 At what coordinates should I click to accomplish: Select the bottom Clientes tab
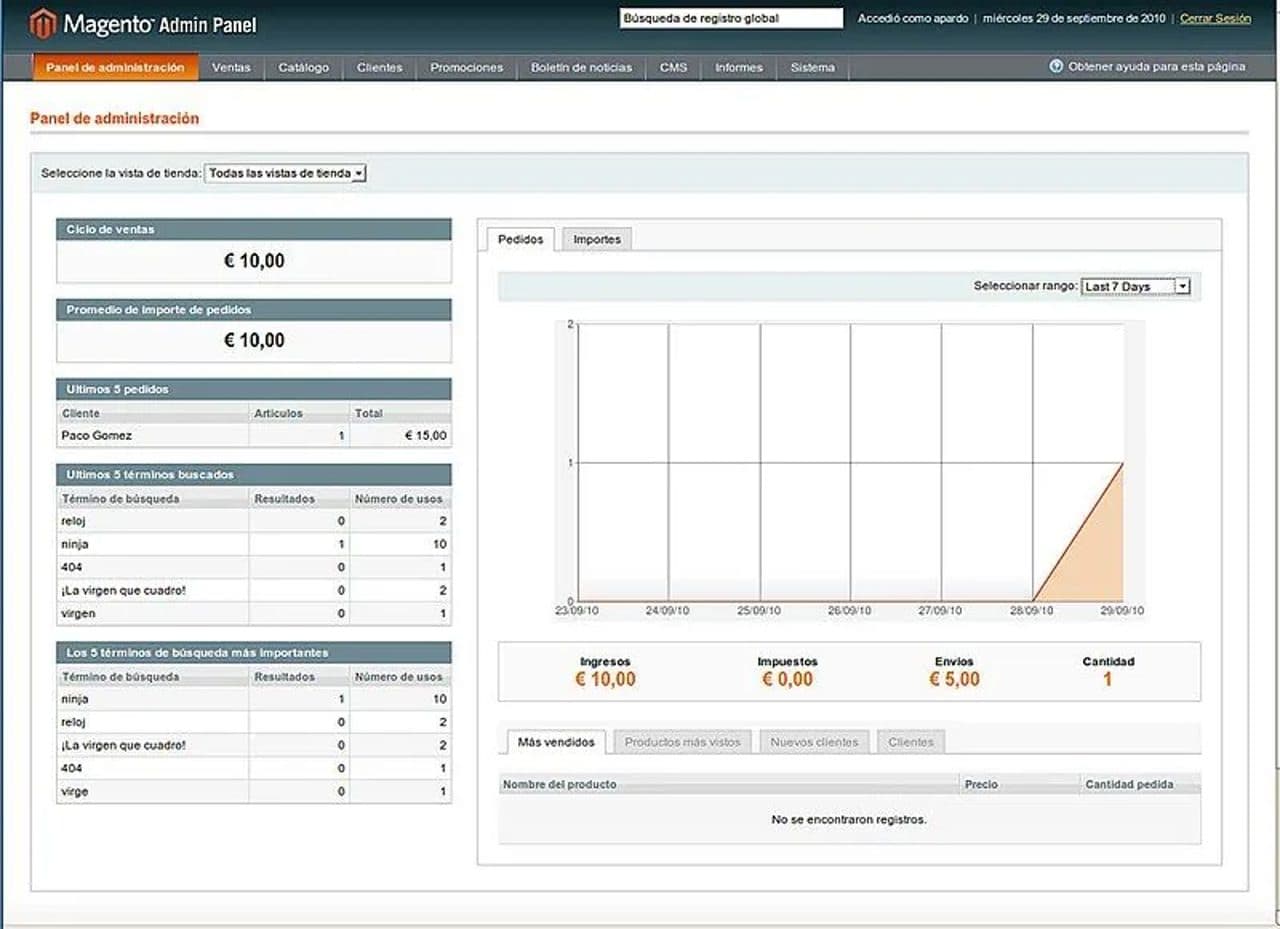click(911, 742)
